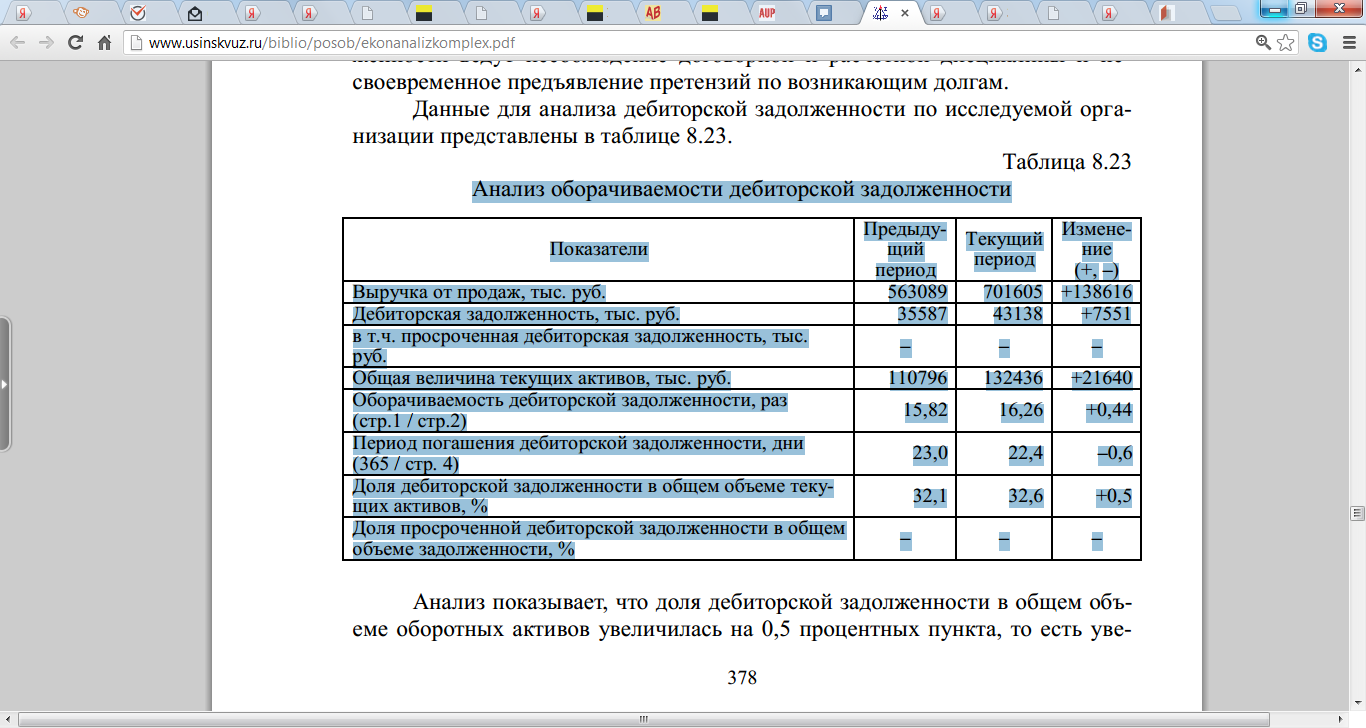This screenshot has width=1366, height=728.
Task: Click the row label 'Выручка от продаж, тыс. руб.'
Action: (479, 292)
